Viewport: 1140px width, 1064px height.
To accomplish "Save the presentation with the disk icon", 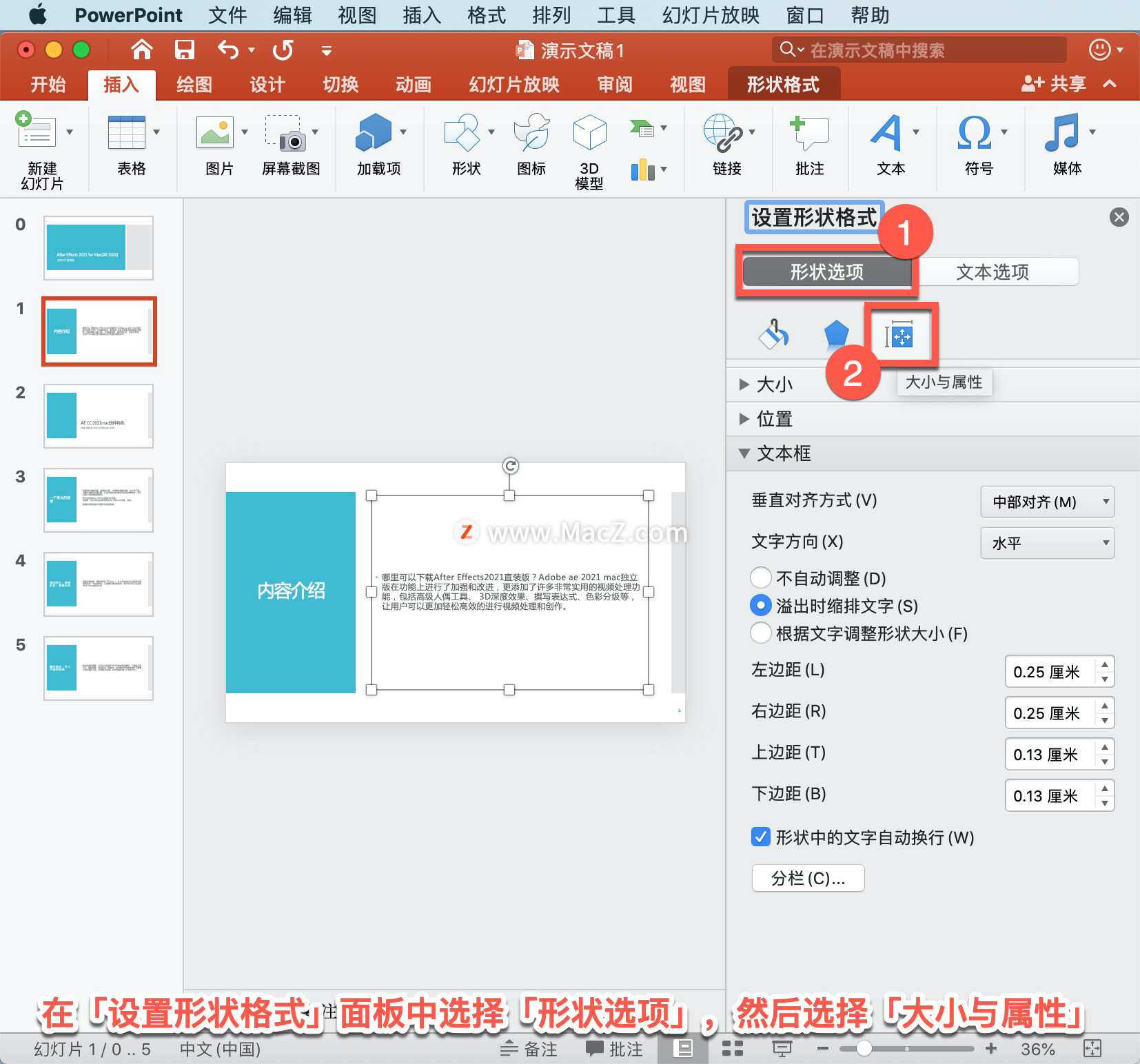I will (x=184, y=50).
